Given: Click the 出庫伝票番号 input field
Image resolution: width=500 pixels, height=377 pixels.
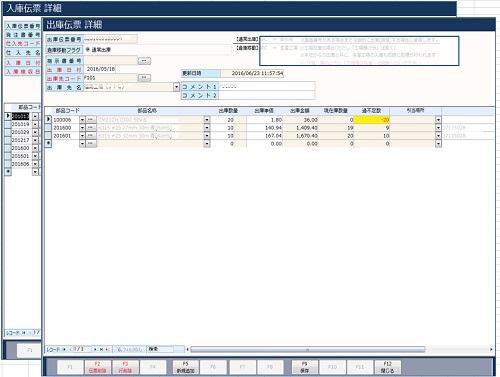Looking at the screenshot, I should 110,39.
